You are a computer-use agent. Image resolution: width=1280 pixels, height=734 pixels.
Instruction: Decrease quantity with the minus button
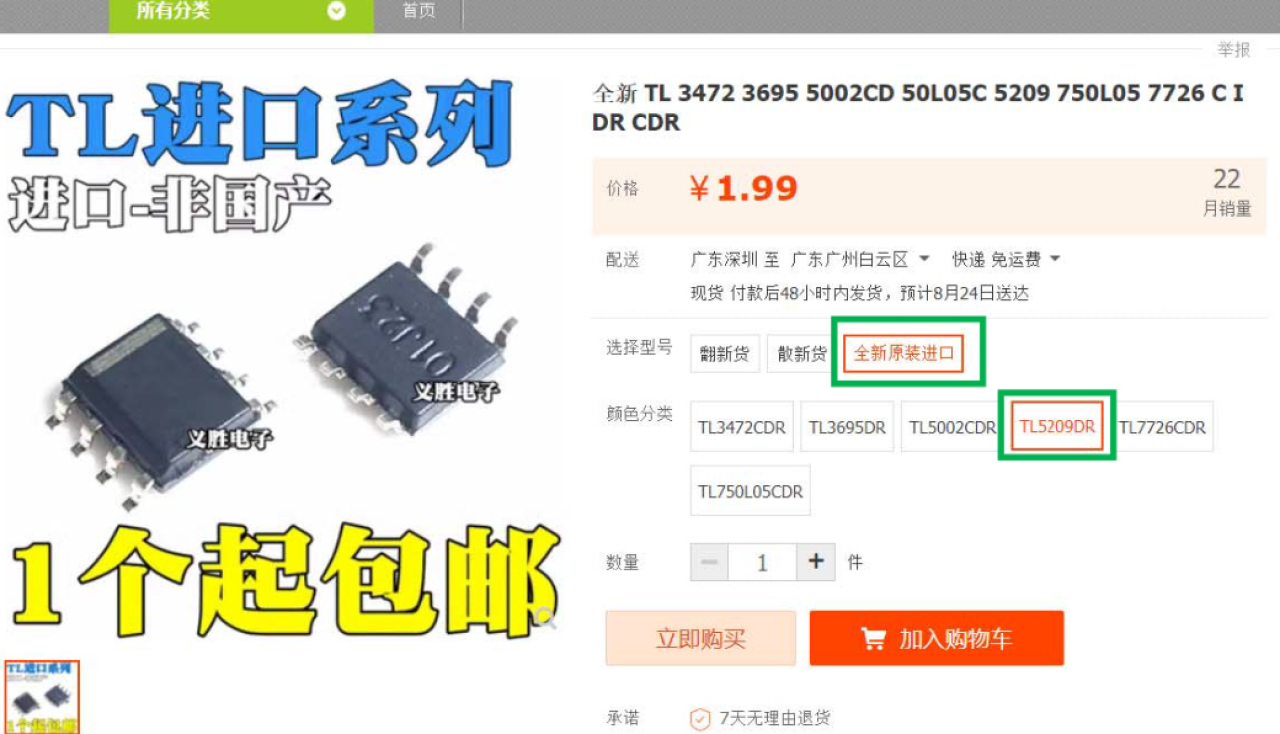tap(709, 562)
